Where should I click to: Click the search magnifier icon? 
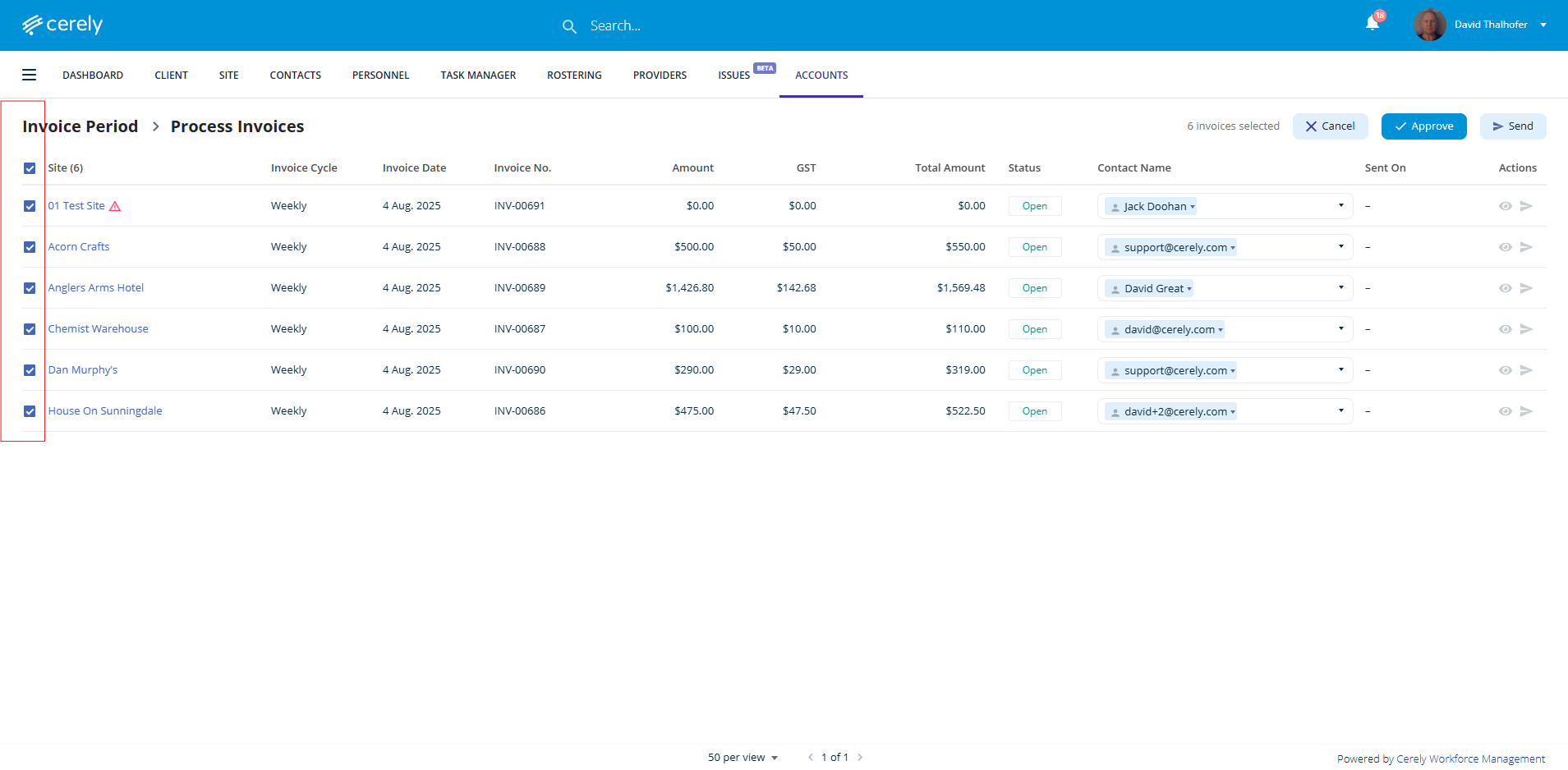tap(569, 27)
